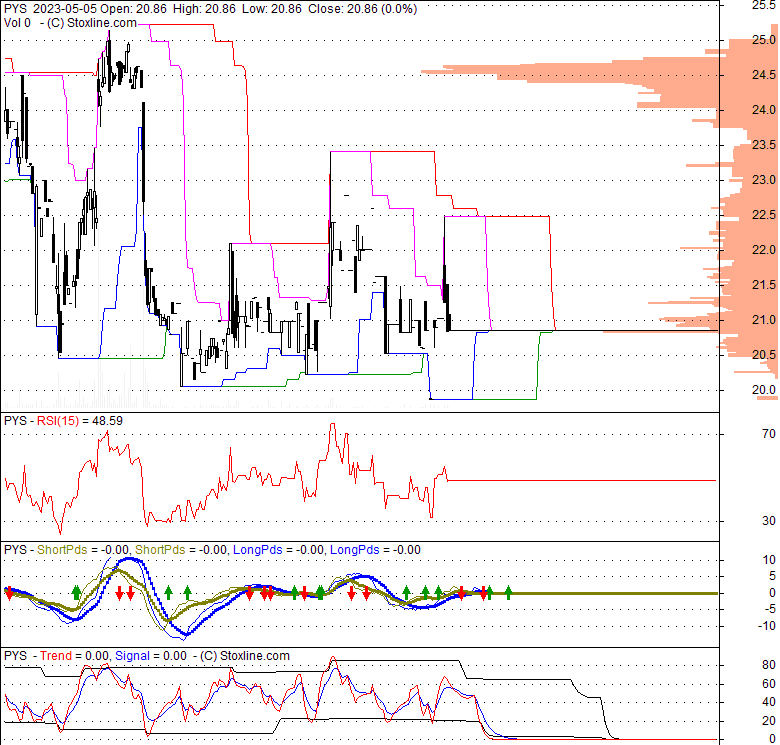The image size is (780, 745).
Task: Click the 23.5 price axis label
Action: coord(764,145)
